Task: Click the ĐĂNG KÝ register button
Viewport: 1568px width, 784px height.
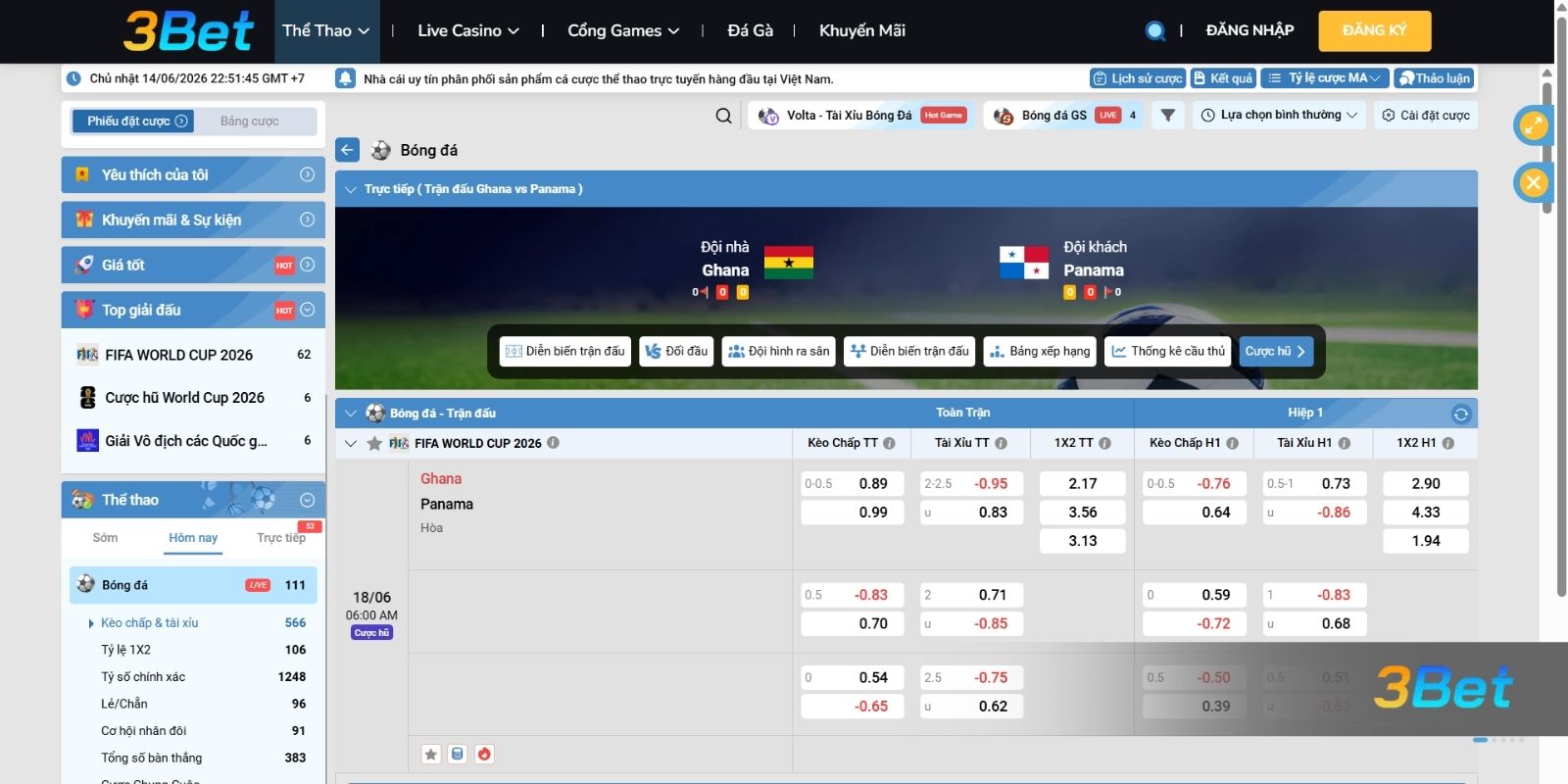Action: (x=1375, y=30)
